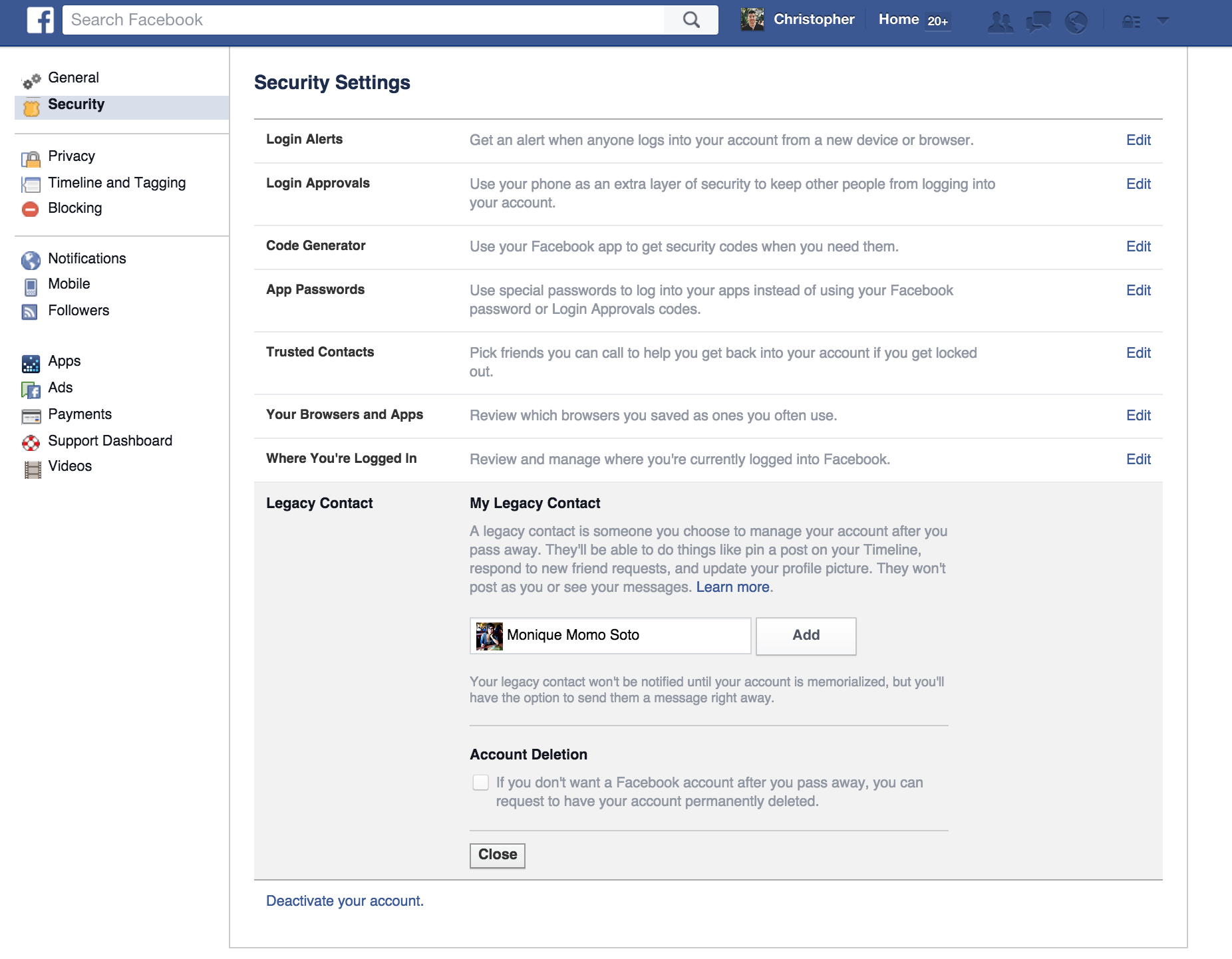The width and height of the screenshot is (1232, 959).
Task: Edit Trusted Contacts setting
Action: pyautogui.click(x=1138, y=353)
